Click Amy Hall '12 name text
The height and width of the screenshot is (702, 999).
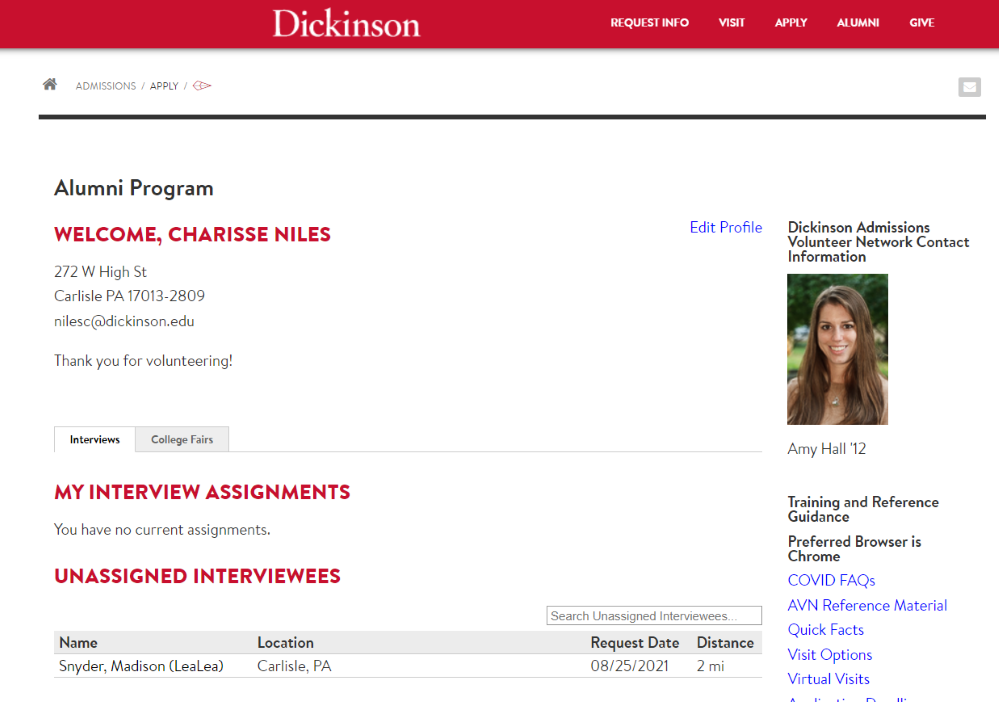826,449
